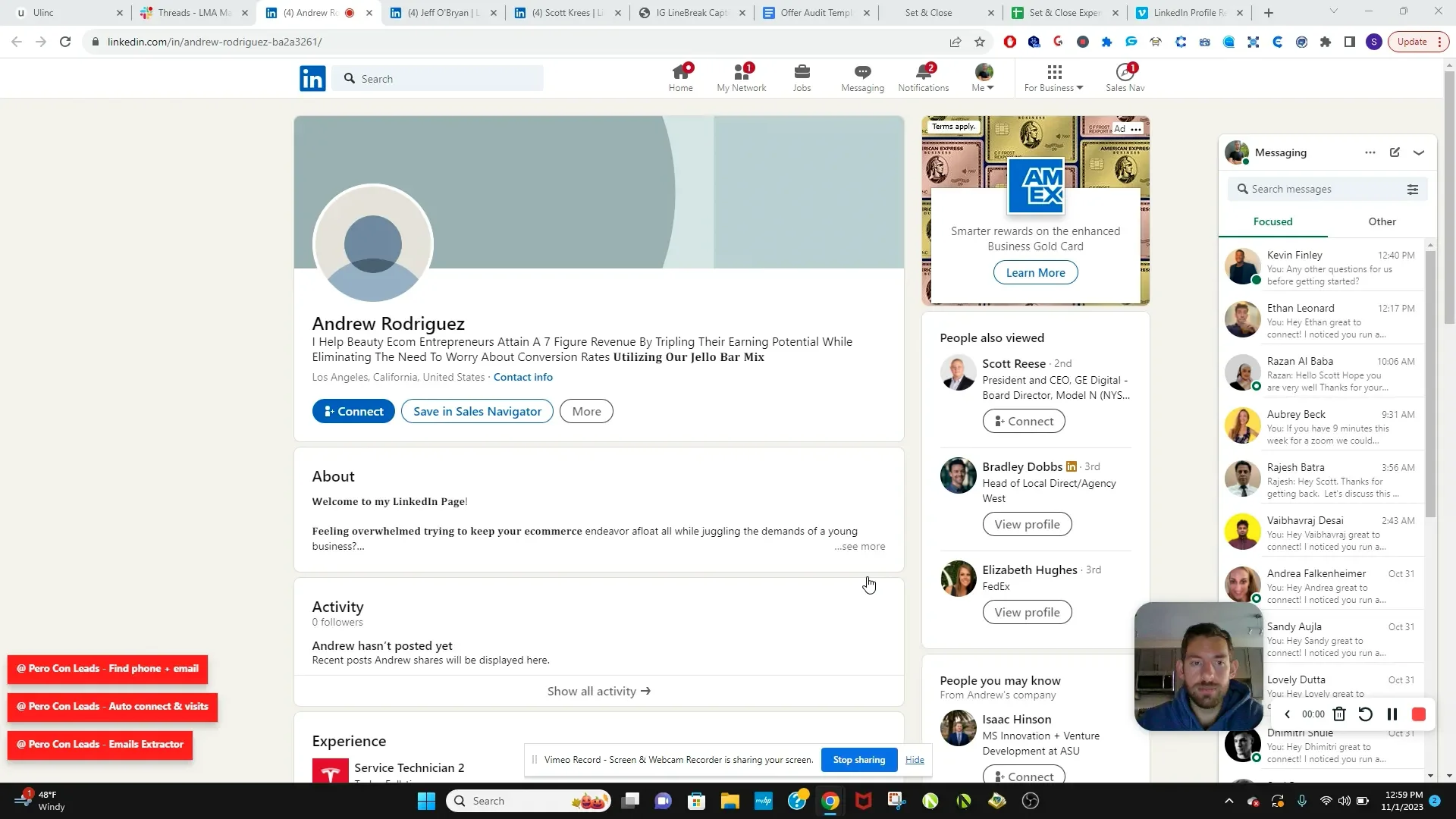Open Contact info for Andrew Rodriguez

[x=522, y=377]
